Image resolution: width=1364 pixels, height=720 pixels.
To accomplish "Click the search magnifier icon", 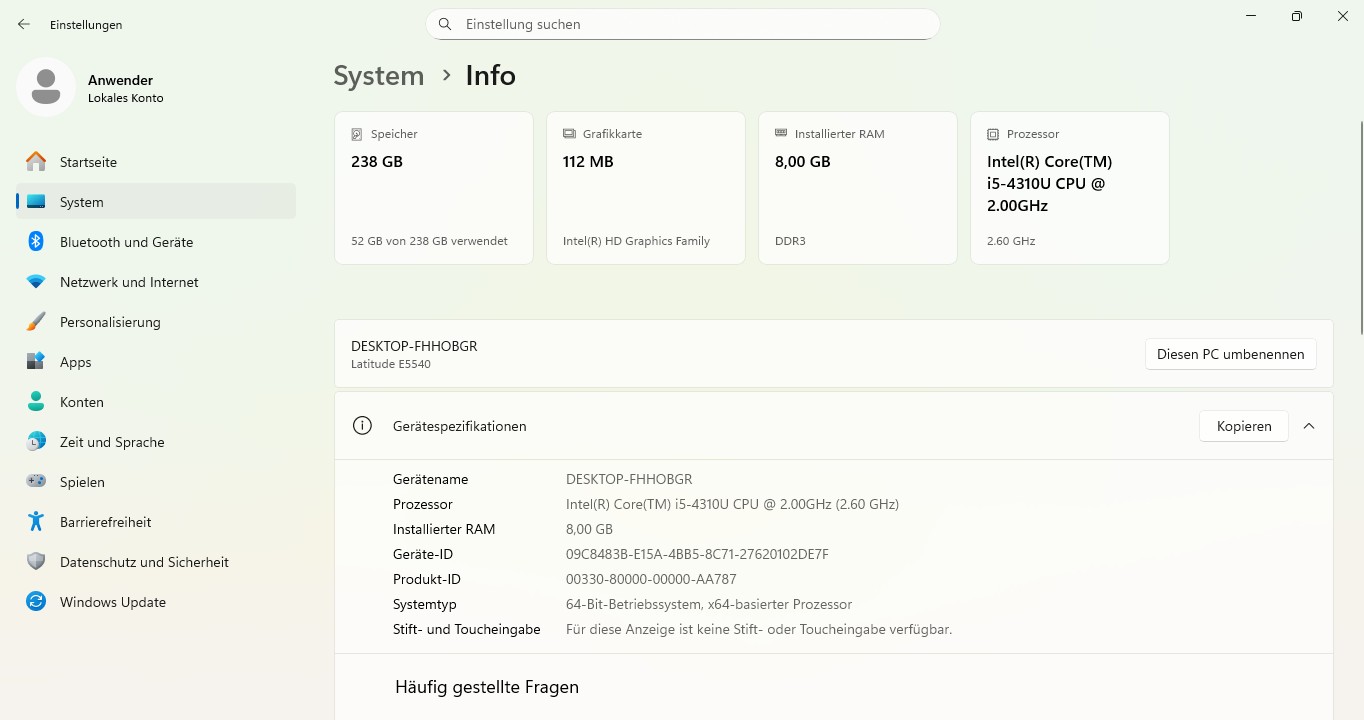I will [446, 24].
